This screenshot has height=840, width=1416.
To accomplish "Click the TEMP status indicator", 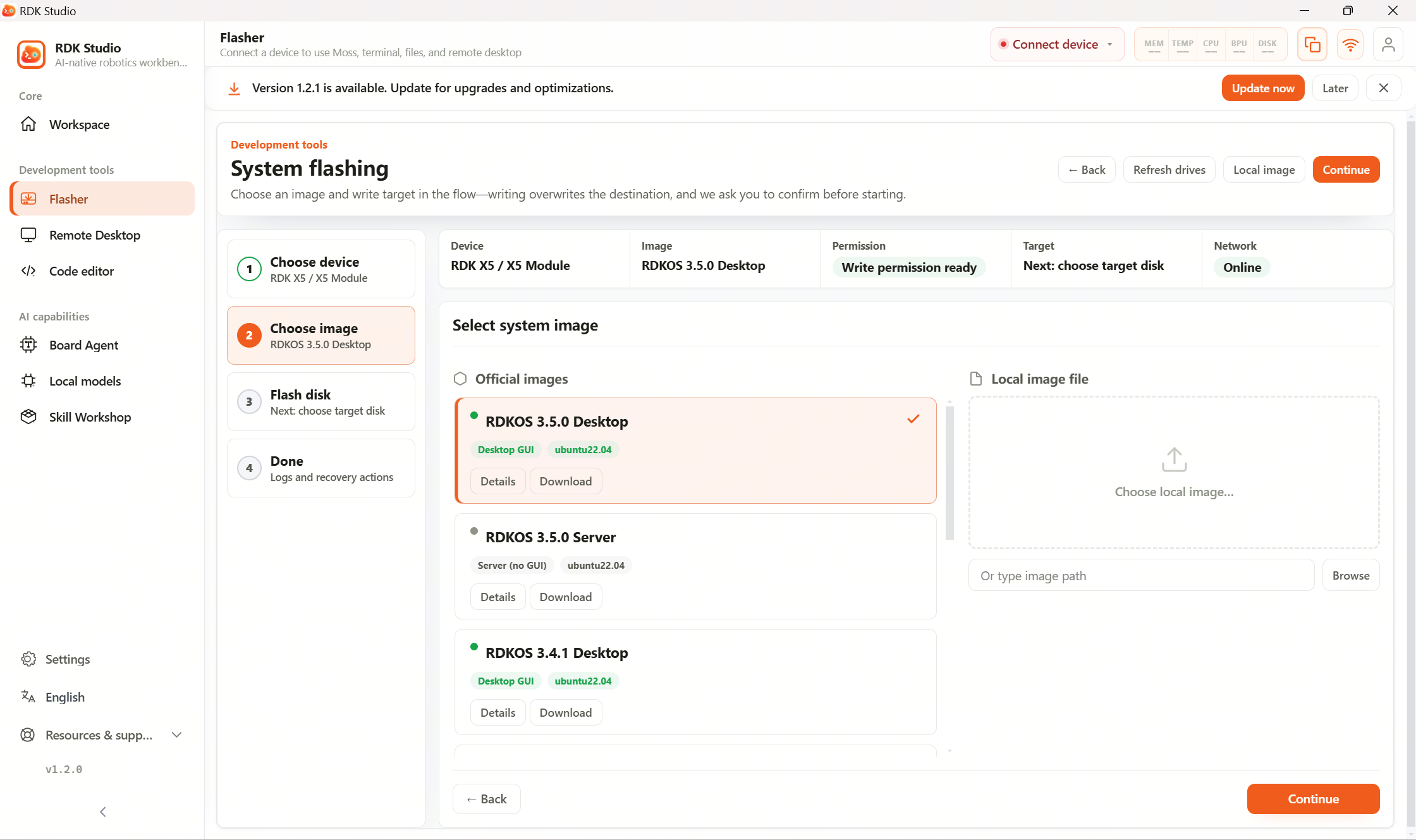I will pos(1182,45).
